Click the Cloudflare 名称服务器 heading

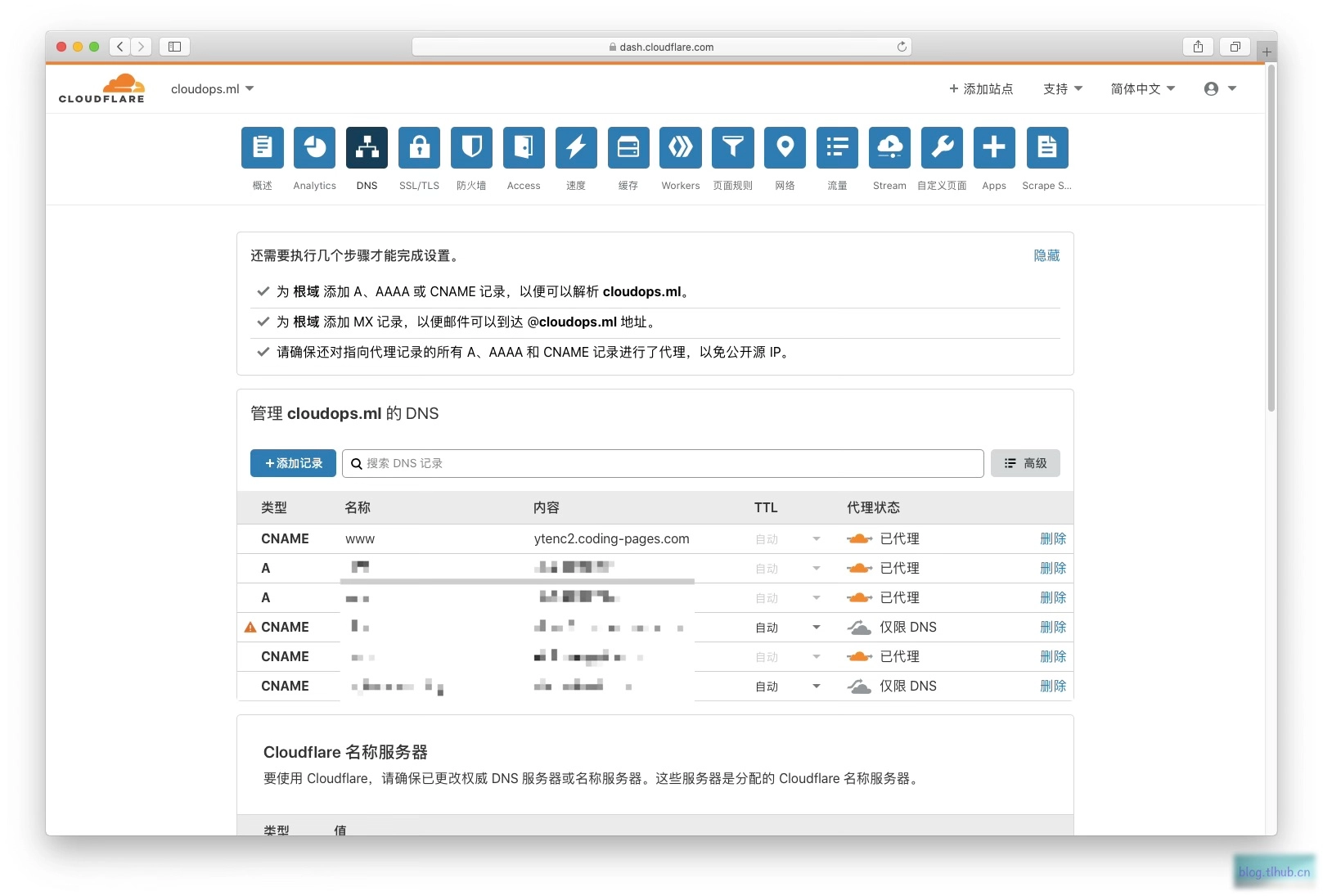click(345, 752)
